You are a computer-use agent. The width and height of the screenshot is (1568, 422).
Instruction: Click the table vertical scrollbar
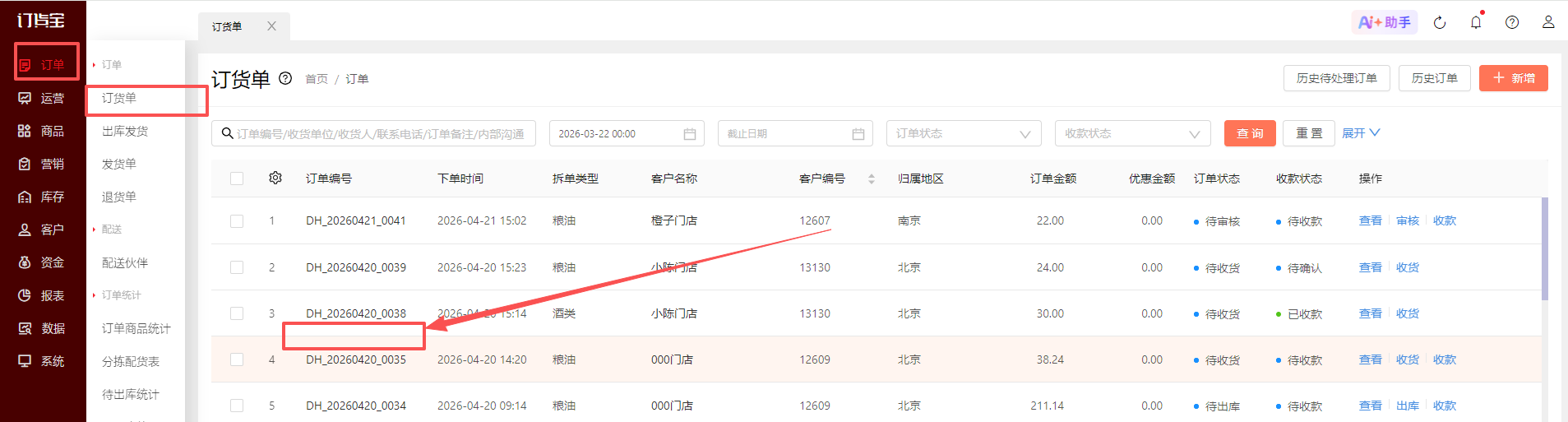(1545, 248)
